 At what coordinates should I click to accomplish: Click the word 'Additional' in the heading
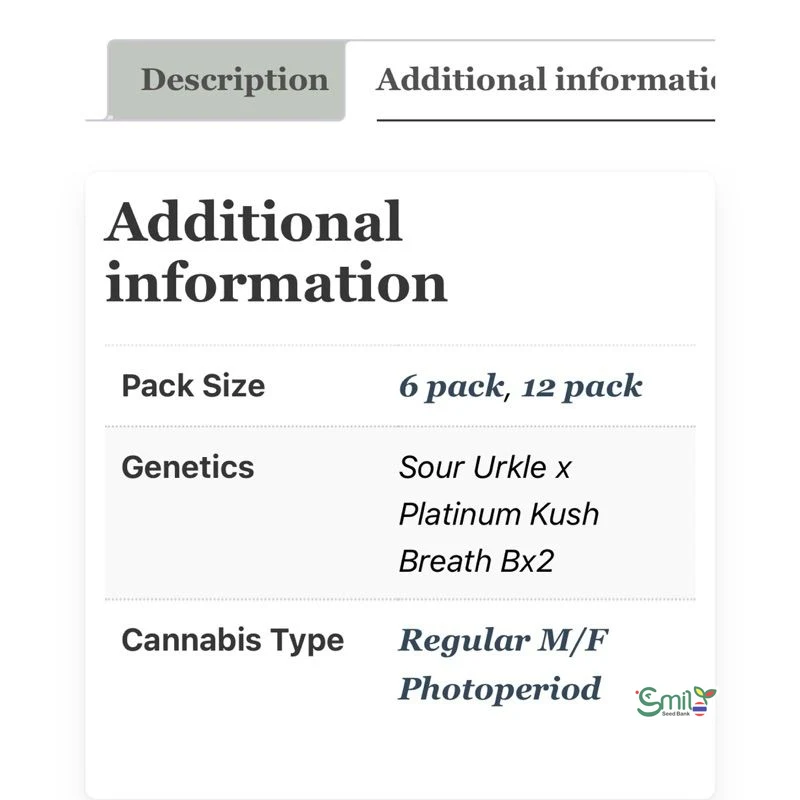pyautogui.click(x=254, y=222)
